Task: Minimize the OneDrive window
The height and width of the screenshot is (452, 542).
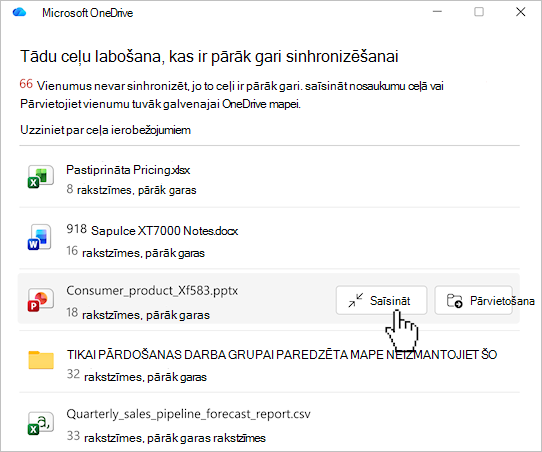Action: (437, 12)
